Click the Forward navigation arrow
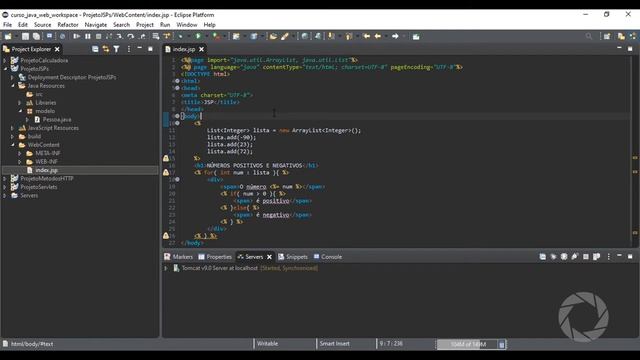Image resolution: width=640 pixels, height=360 pixels. (395, 36)
